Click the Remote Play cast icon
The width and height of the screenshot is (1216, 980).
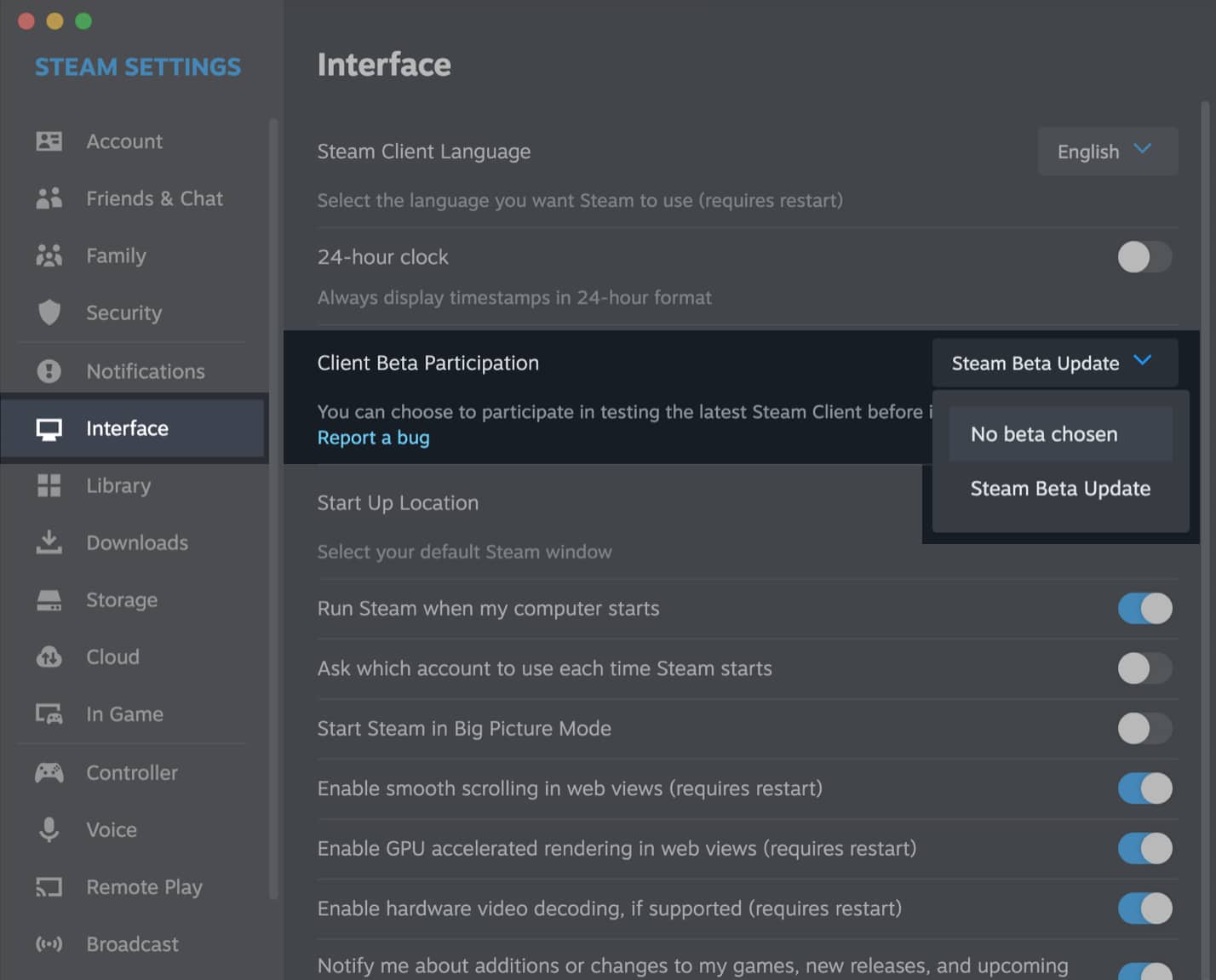pyautogui.click(x=49, y=887)
